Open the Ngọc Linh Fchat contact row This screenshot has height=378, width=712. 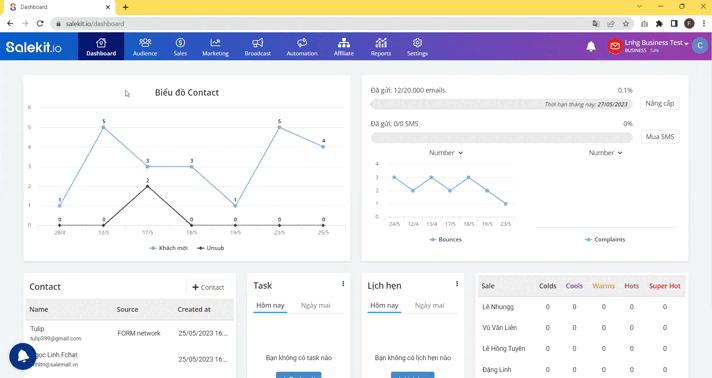(x=130, y=359)
